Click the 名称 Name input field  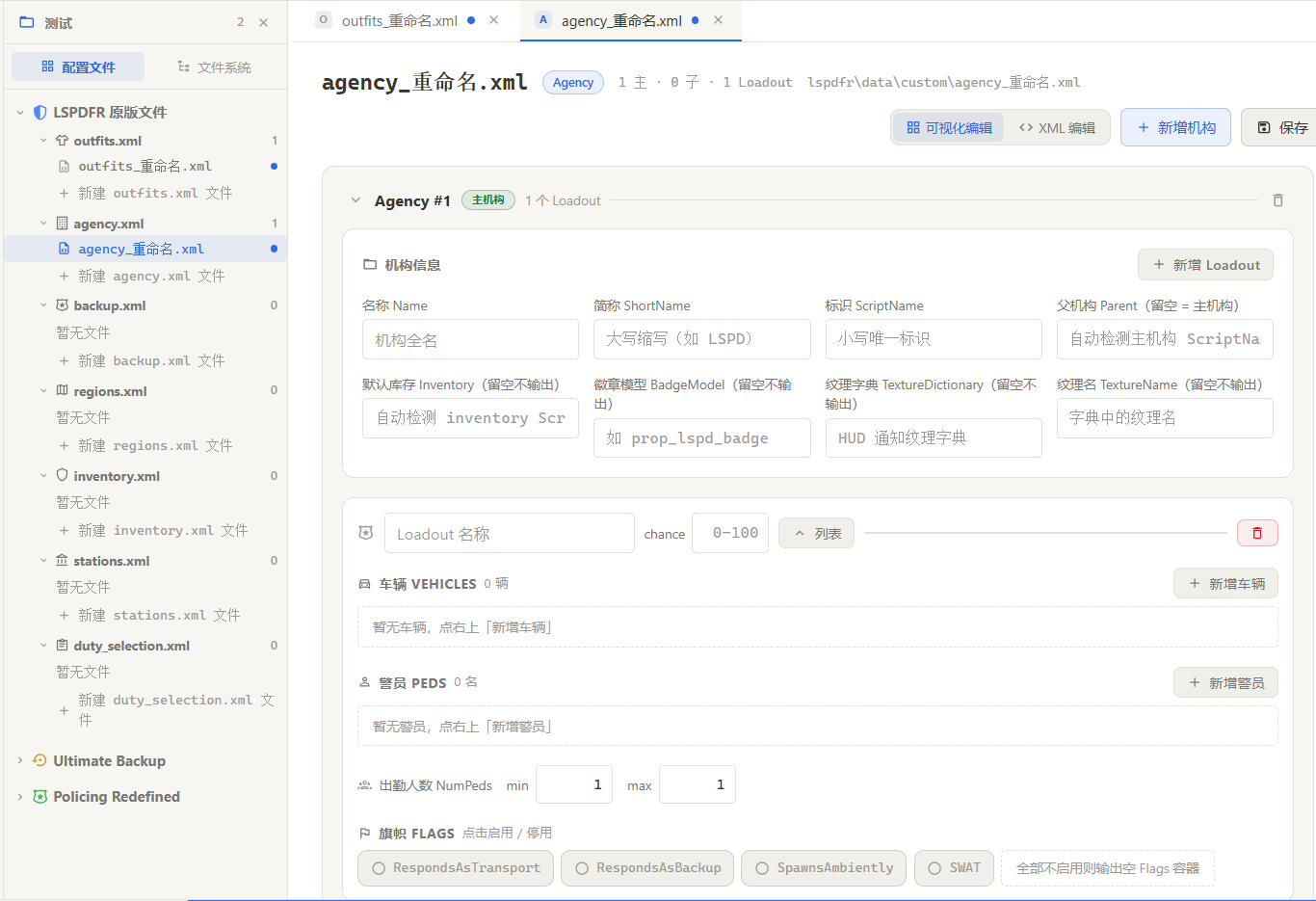click(470, 339)
